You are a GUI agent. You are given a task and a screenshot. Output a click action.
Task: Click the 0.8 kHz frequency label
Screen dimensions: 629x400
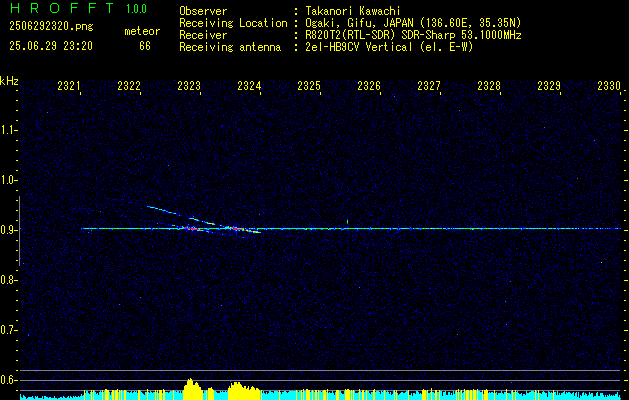(9, 280)
